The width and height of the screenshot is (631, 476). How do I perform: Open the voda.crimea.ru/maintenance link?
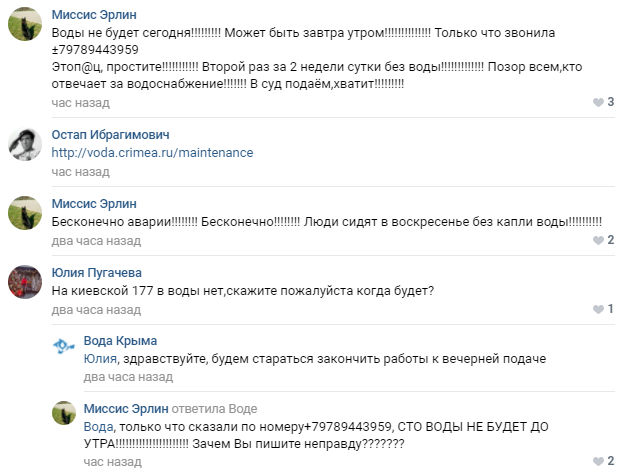click(152, 153)
